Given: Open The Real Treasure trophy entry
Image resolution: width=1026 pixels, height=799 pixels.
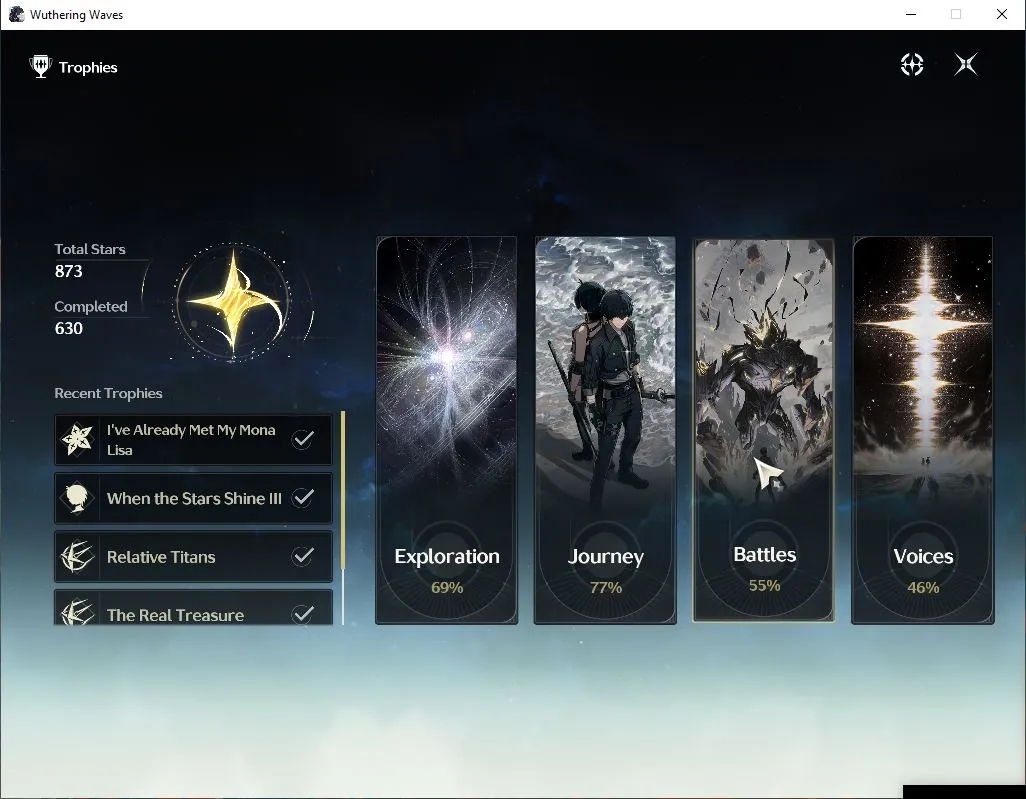Looking at the screenshot, I should tap(193, 608).
